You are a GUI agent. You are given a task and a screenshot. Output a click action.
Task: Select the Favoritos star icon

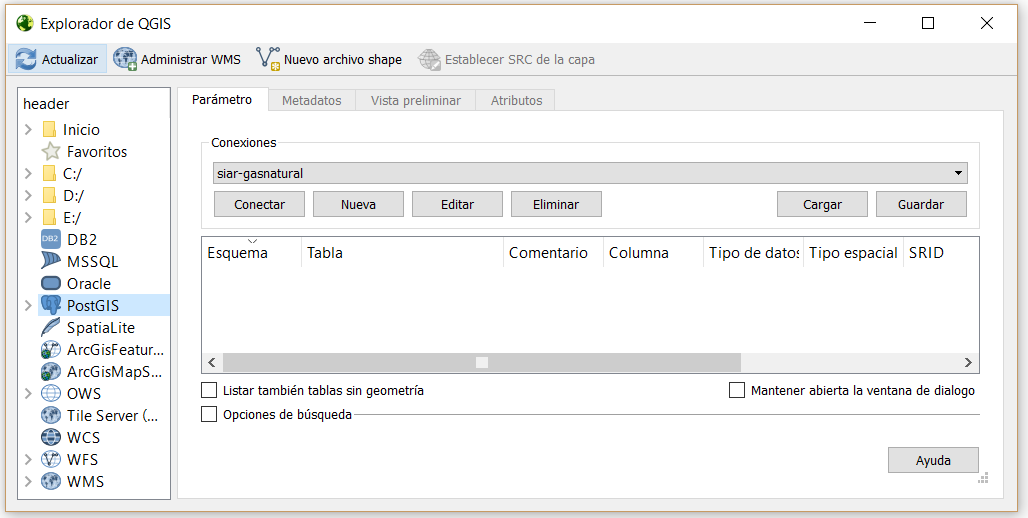point(50,151)
